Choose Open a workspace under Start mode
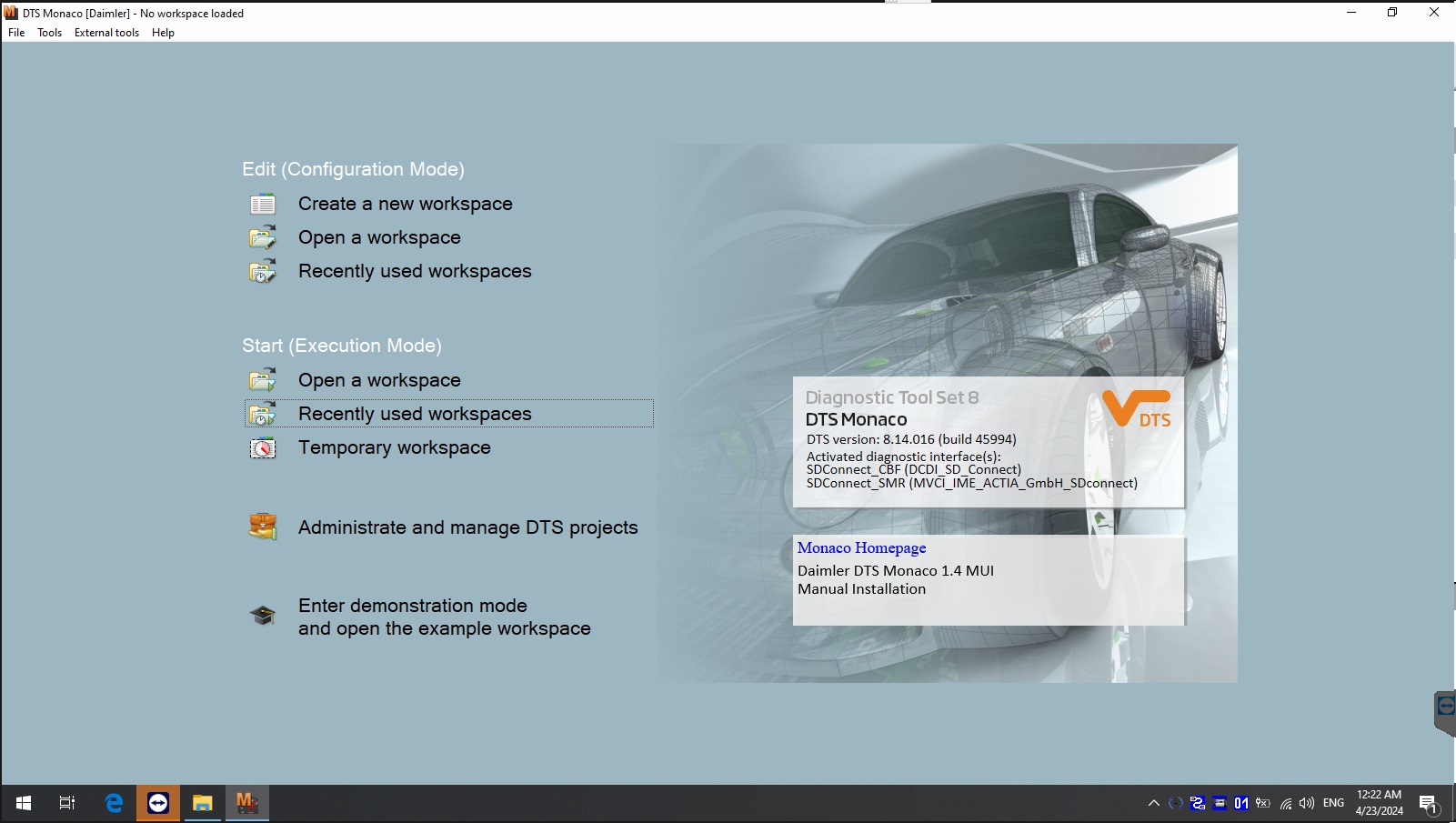This screenshot has height=823, width=1456. pos(379,380)
